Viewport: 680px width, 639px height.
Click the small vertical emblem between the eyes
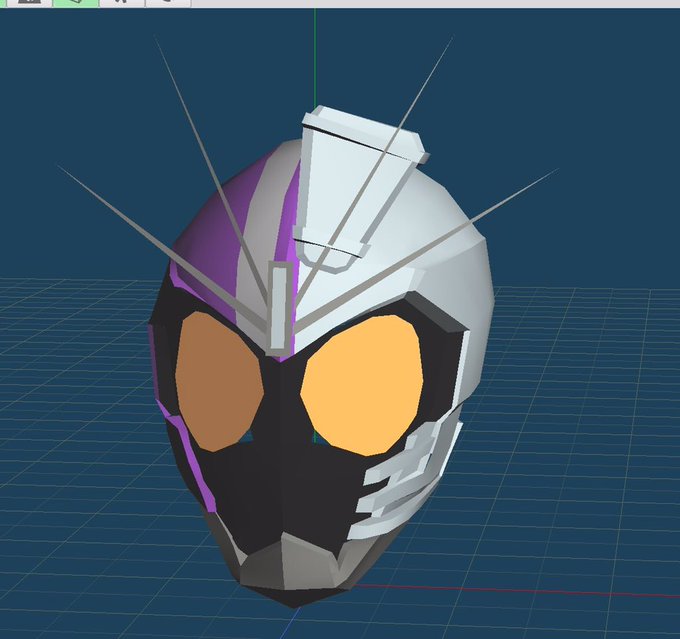[x=279, y=306]
